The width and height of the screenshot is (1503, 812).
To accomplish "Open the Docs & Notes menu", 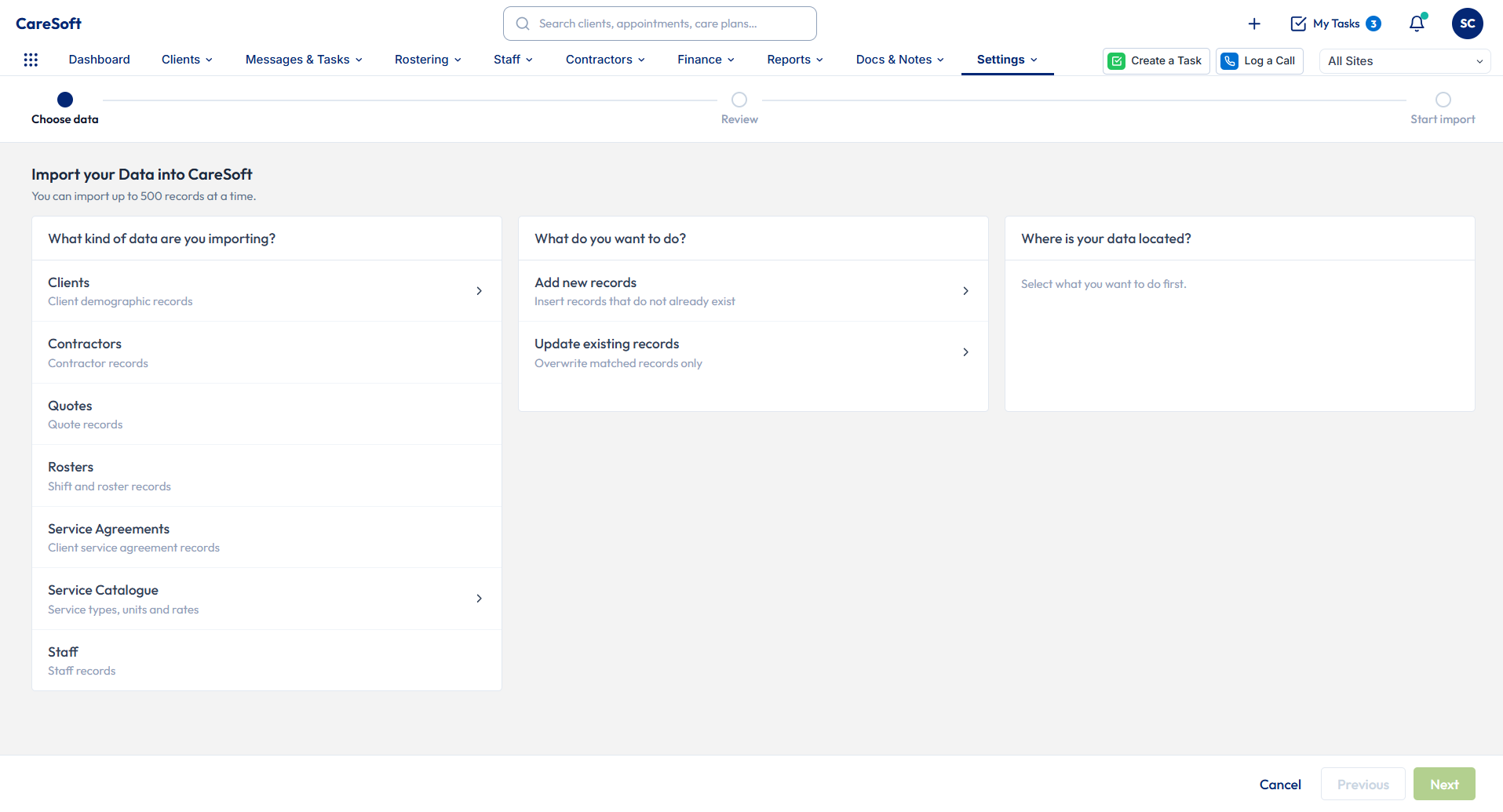I will coord(900,60).
